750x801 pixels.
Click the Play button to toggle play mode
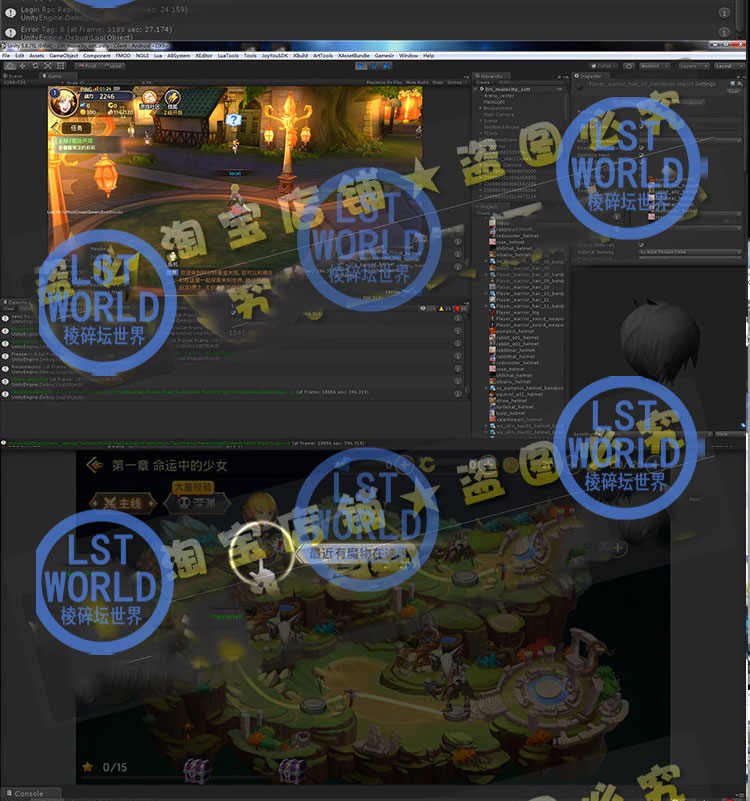point(362,66)
